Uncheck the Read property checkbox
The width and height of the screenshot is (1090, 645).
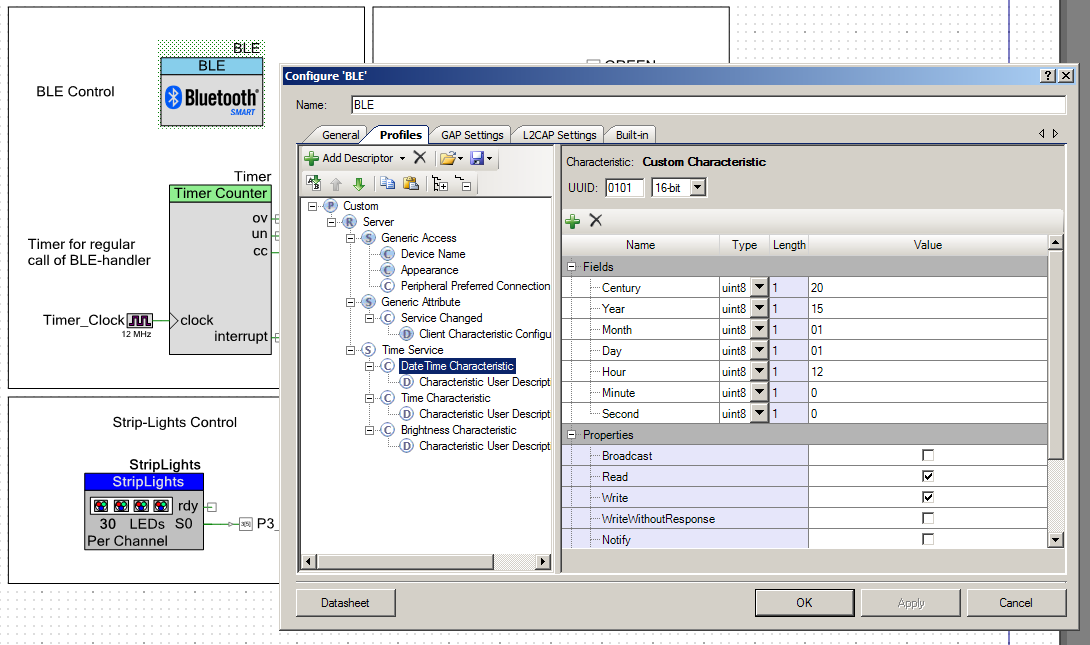click(x=927, y=476)
